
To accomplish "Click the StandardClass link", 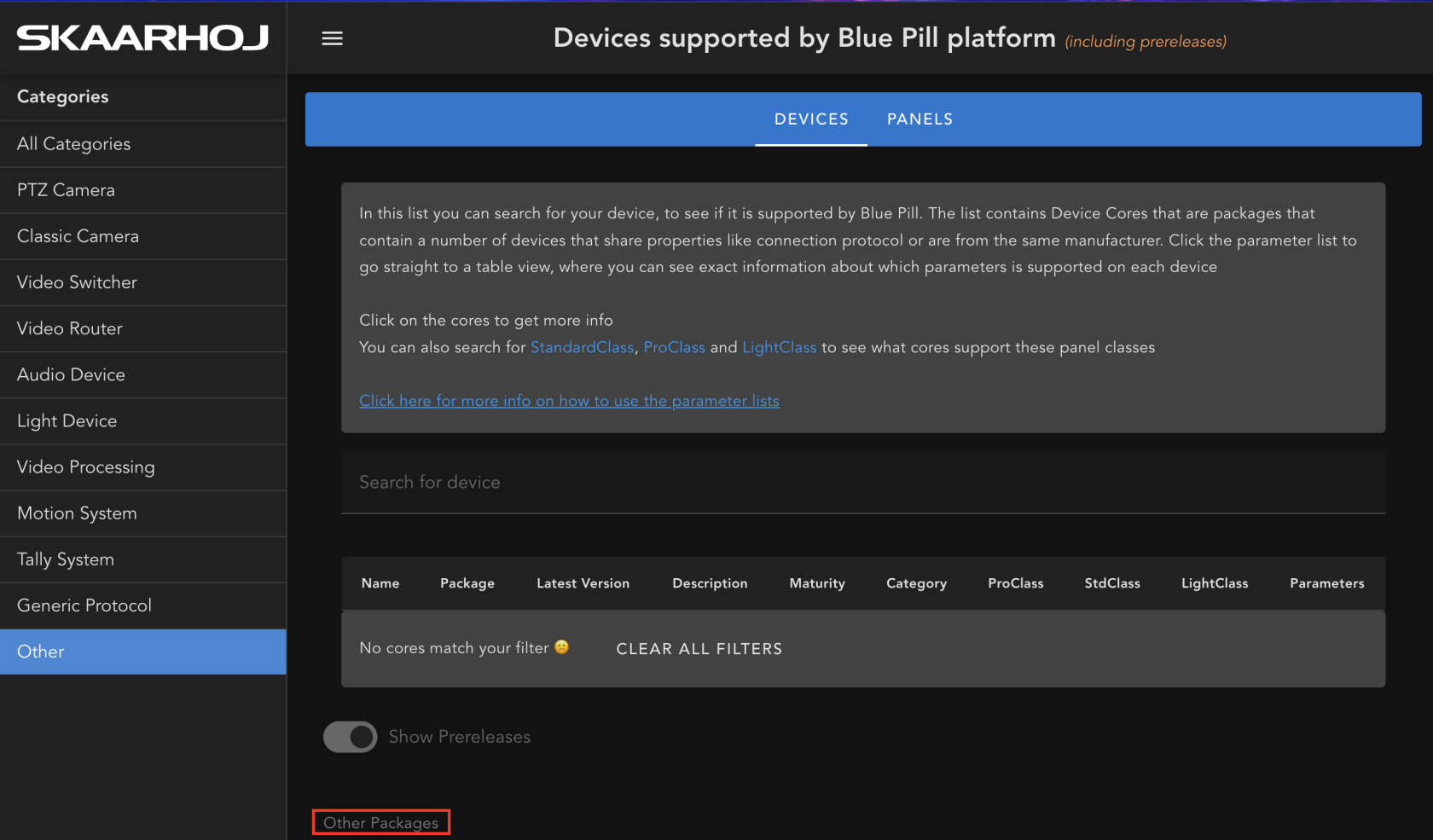I will (582, 347).
